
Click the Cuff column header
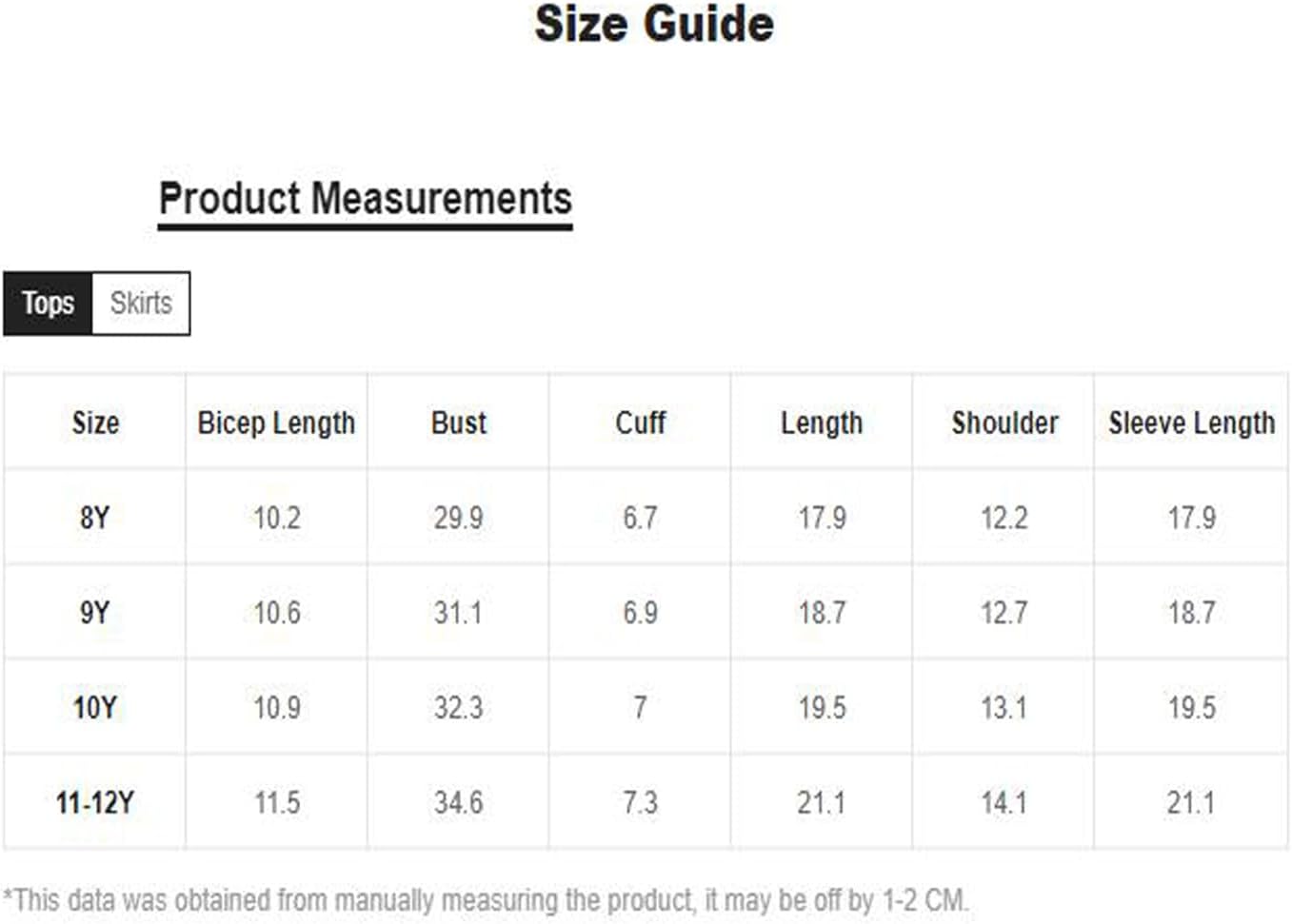point(640,423)
